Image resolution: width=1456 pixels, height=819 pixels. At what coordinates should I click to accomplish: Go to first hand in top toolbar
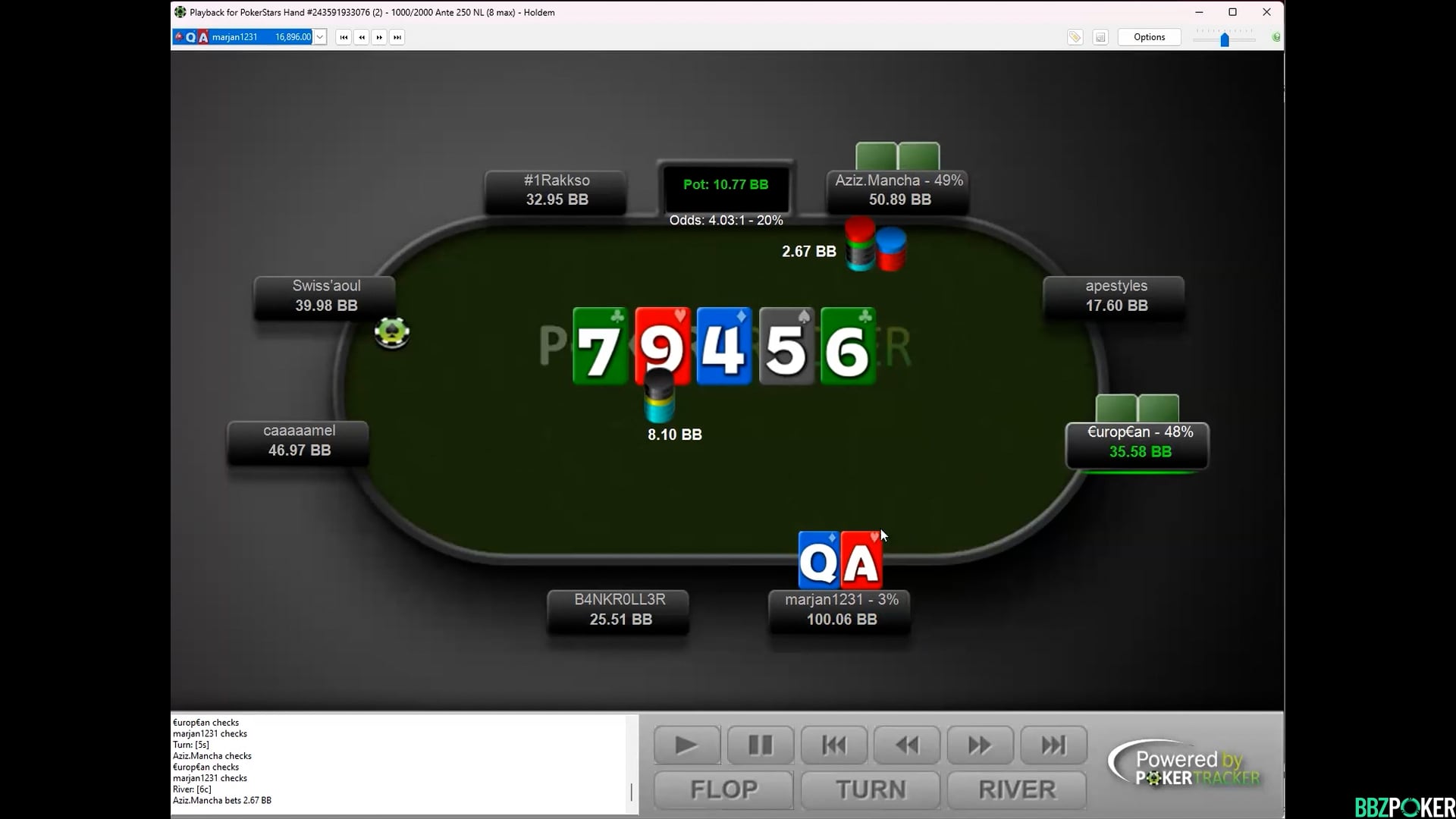coord(344,37)
